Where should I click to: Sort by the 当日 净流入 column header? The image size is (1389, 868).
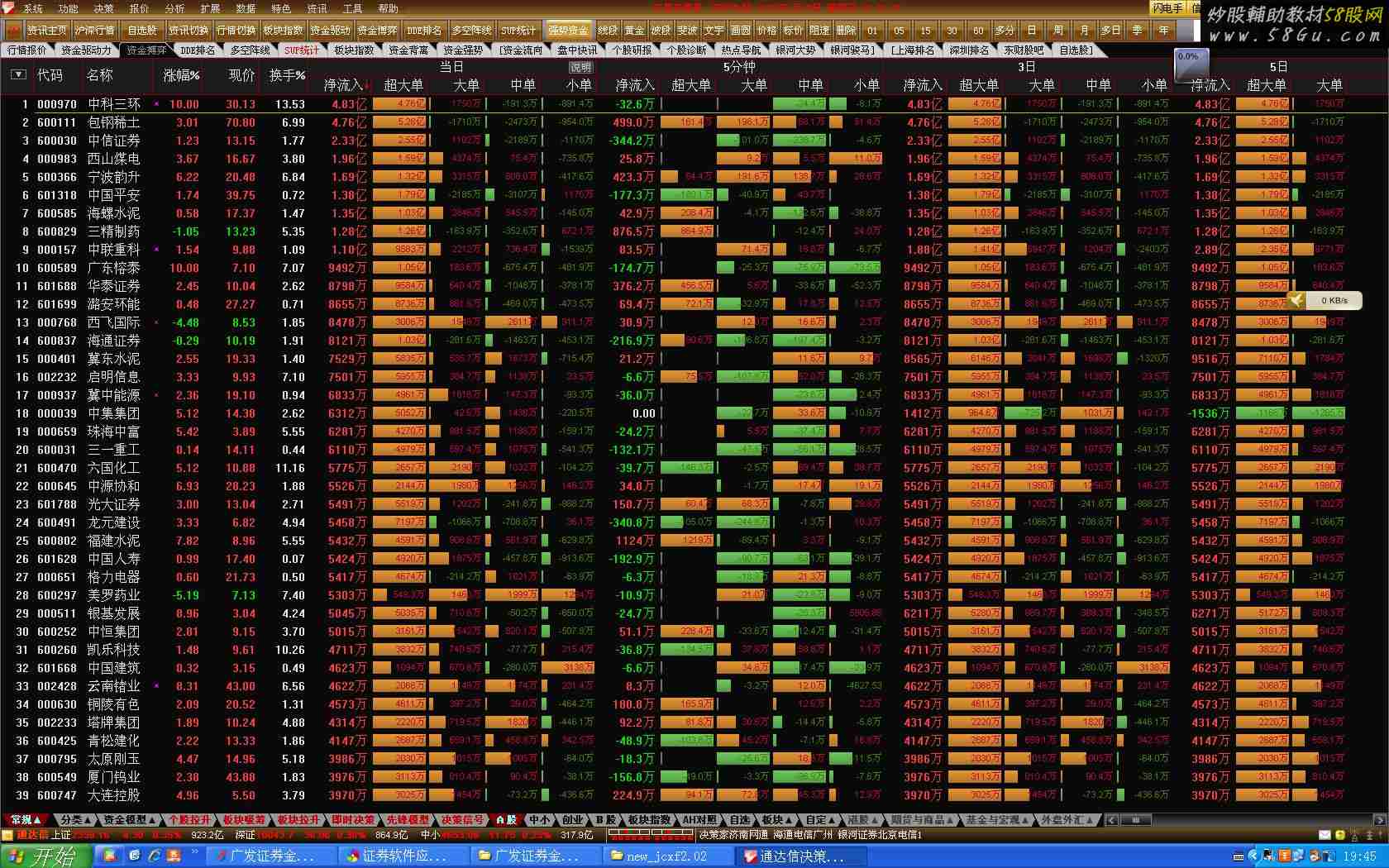click(x=346, y=84)
